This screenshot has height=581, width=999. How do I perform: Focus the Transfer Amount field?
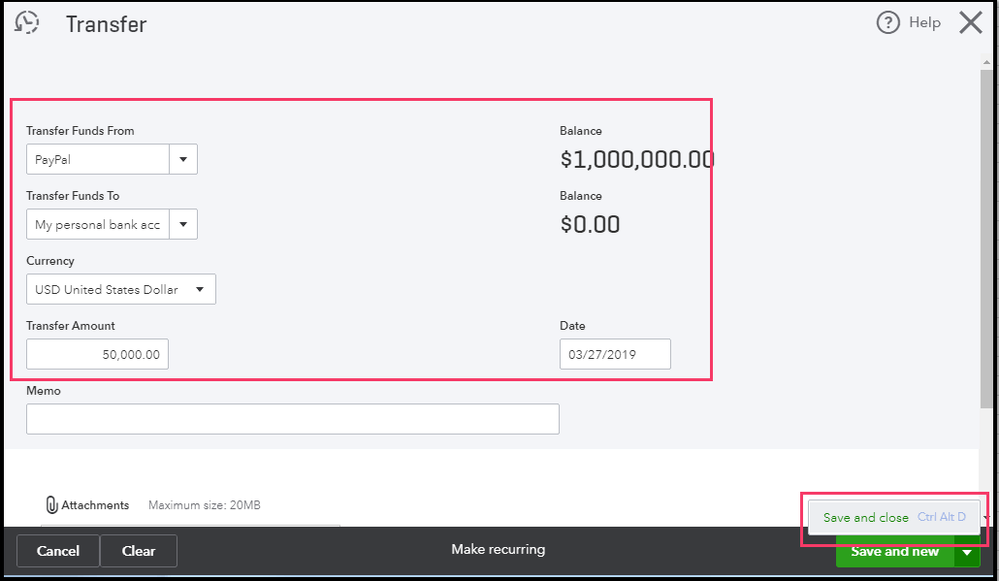(x=97, y=355)
